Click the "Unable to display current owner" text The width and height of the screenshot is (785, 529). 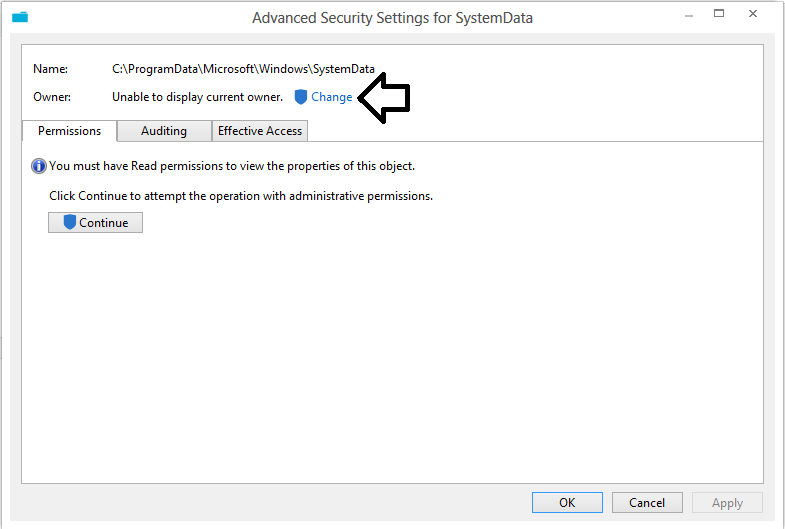pos(197,97)
